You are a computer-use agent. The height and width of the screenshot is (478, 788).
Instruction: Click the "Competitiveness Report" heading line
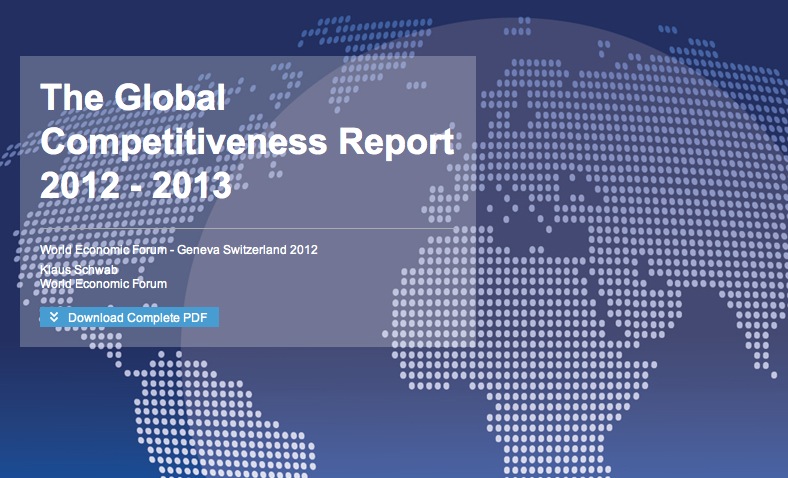click(x=247, y=142)
